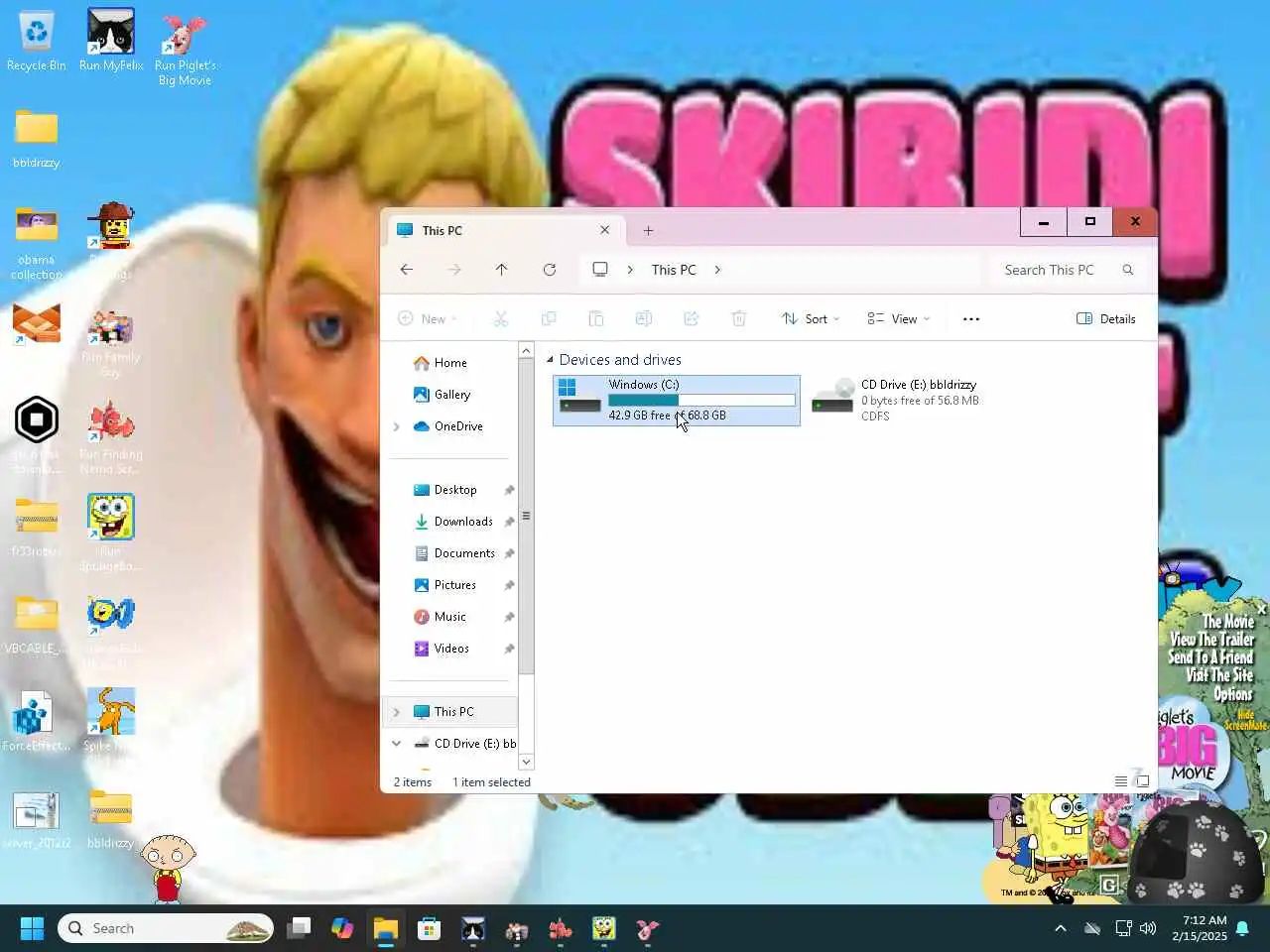This screenshot has height=952, width=1270.
Task: Click the Task View taskbar icon
Action: (x=299, y=928)
